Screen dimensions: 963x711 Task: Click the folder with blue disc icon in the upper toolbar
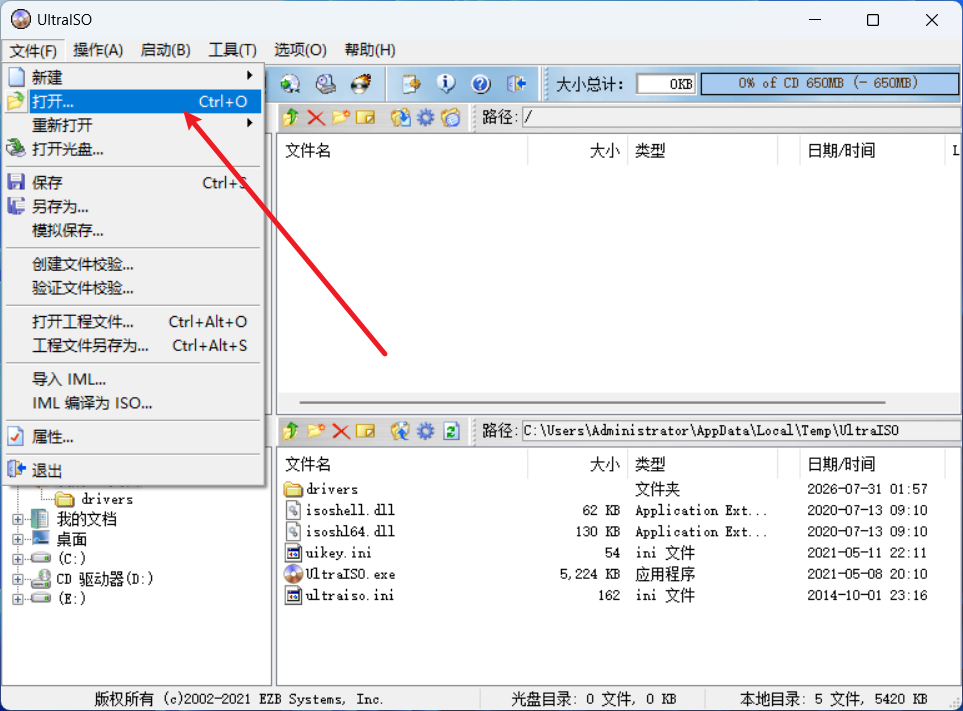point(450,117)
